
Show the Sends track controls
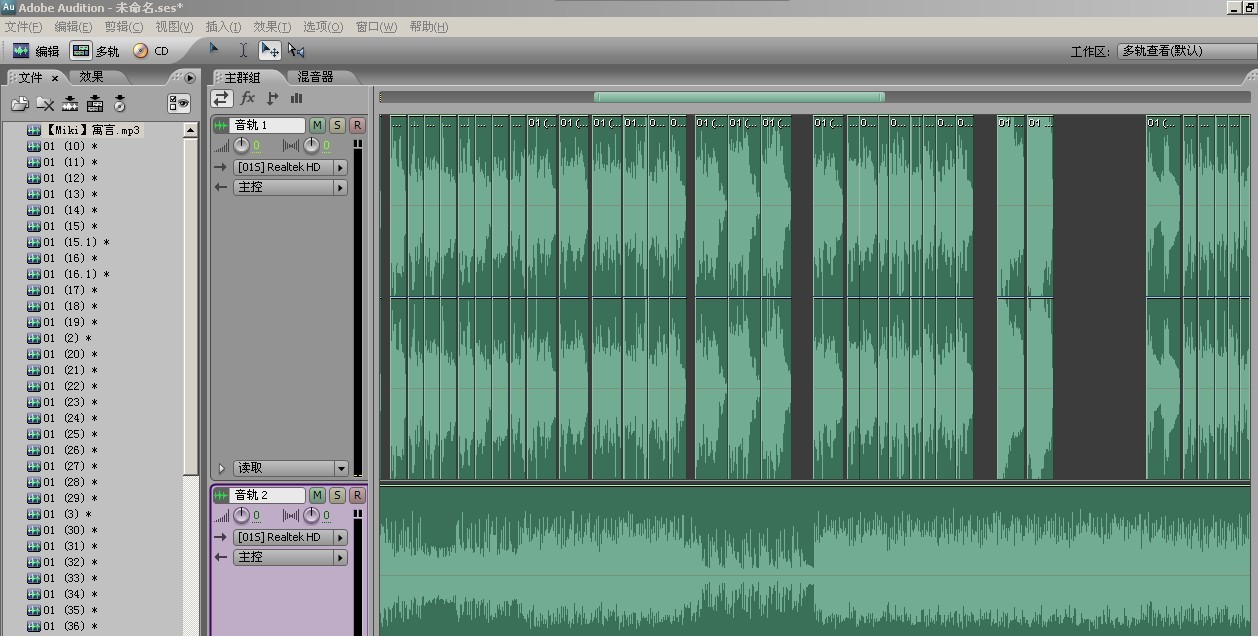tap(272, 98)
